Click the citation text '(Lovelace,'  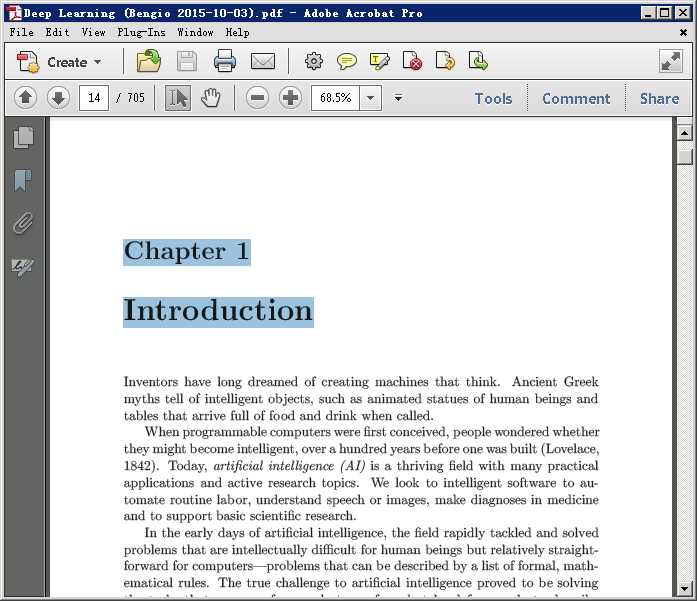pyautogui.click(x=570, y=449)
